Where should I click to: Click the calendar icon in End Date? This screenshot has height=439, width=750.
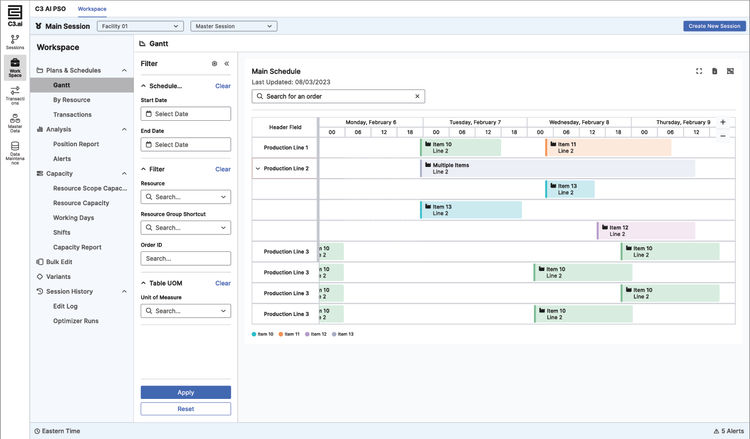point(148,144)
